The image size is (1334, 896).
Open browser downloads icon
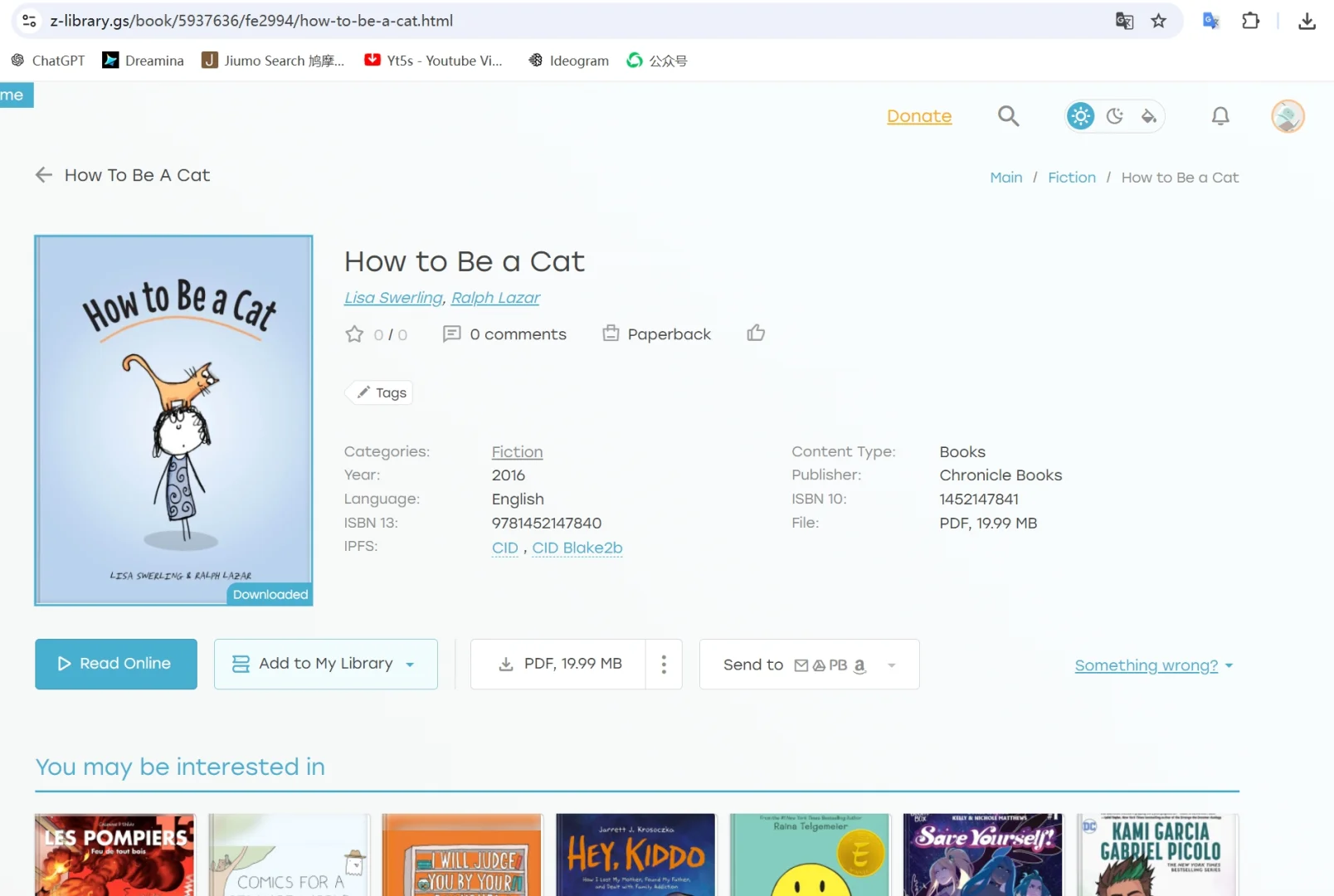pyautogui.click(x=1307, y=21)
